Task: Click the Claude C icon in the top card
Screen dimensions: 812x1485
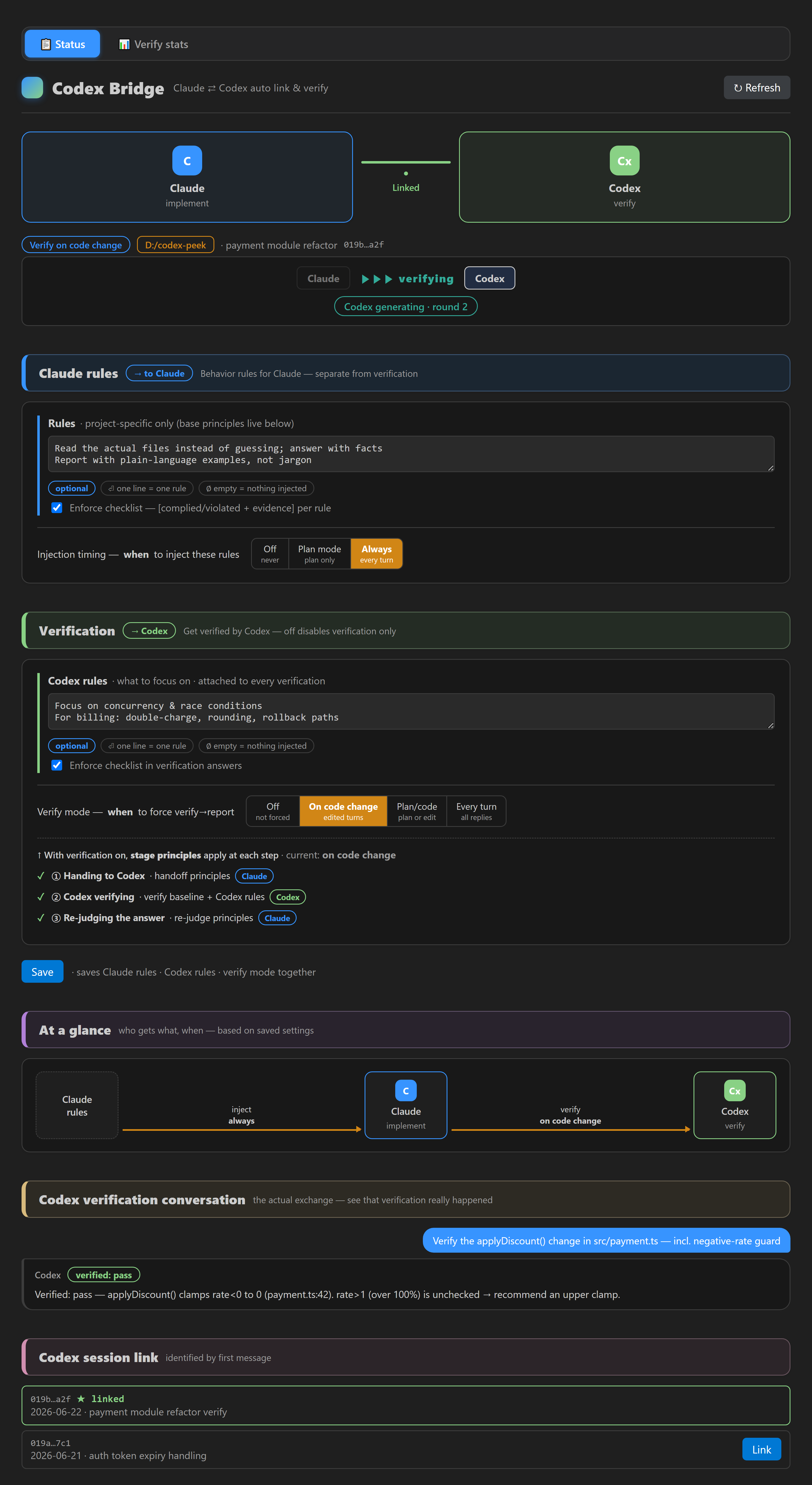Action: pos(187,161)
